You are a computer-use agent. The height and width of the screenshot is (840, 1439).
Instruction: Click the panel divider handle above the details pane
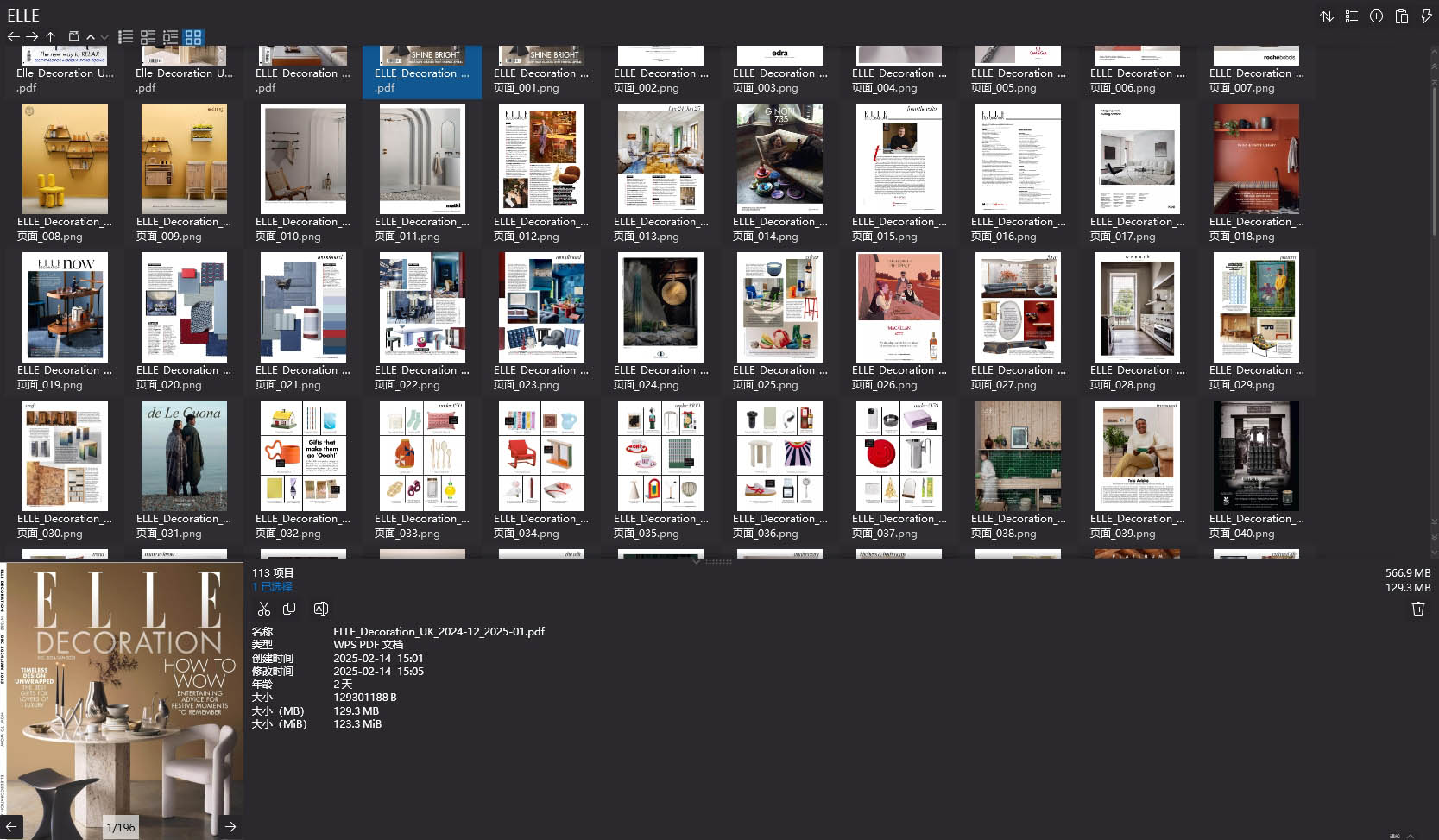coord(718,561)
